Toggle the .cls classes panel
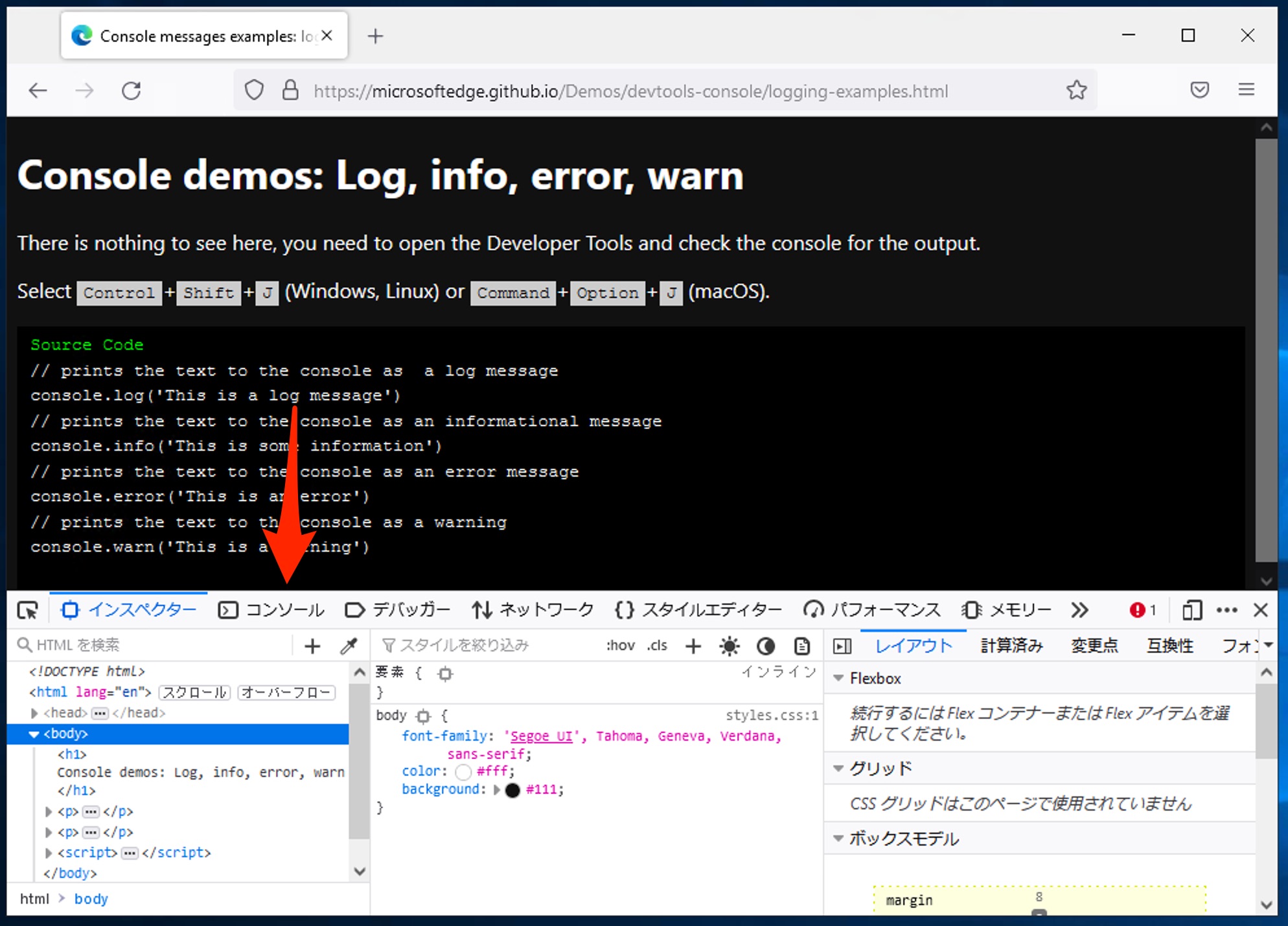 pos(658,645)
